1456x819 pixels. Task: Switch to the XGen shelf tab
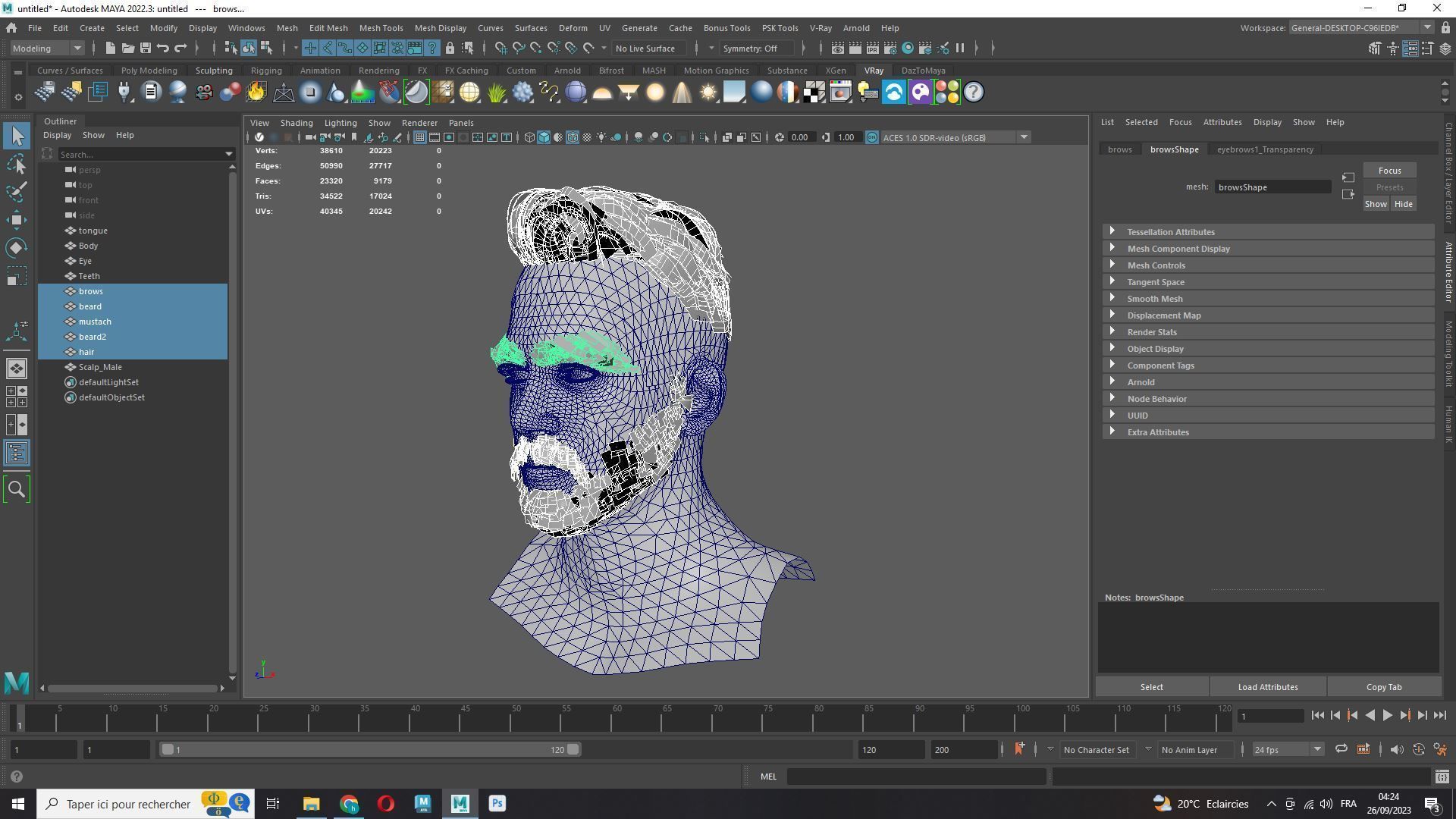[836, 71]
